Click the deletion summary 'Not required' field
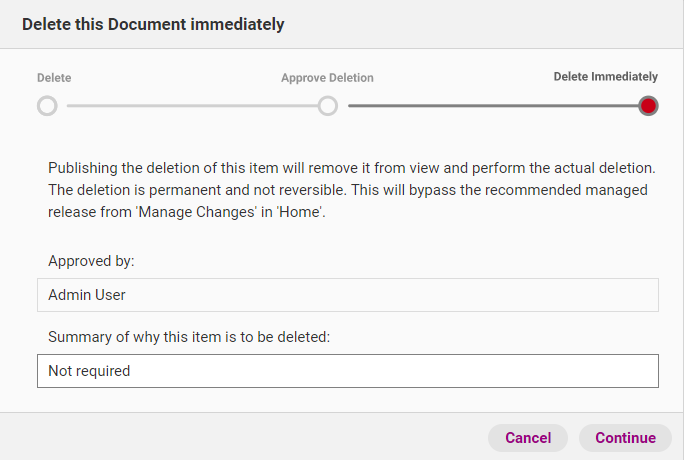Screen dimensions: 684x460 tap(348, 371)
